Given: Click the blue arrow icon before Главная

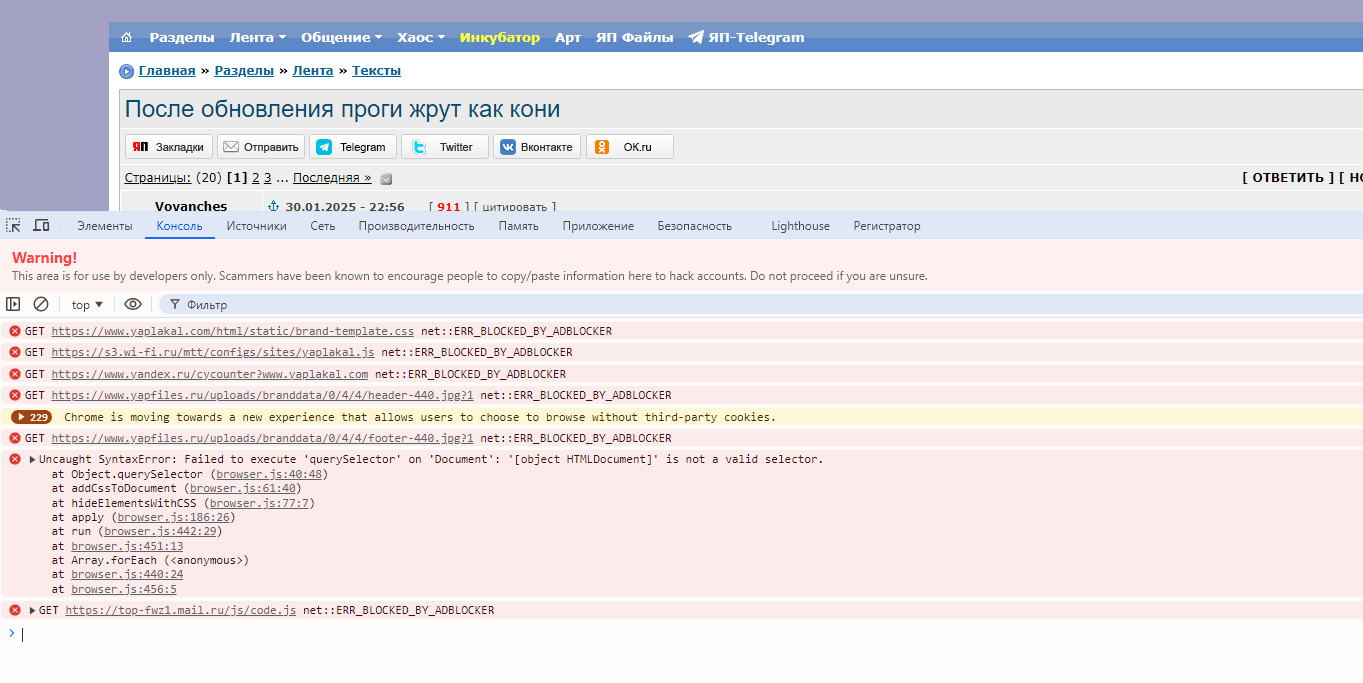Looking at the screenshot, I should click(x=126, y=72).
